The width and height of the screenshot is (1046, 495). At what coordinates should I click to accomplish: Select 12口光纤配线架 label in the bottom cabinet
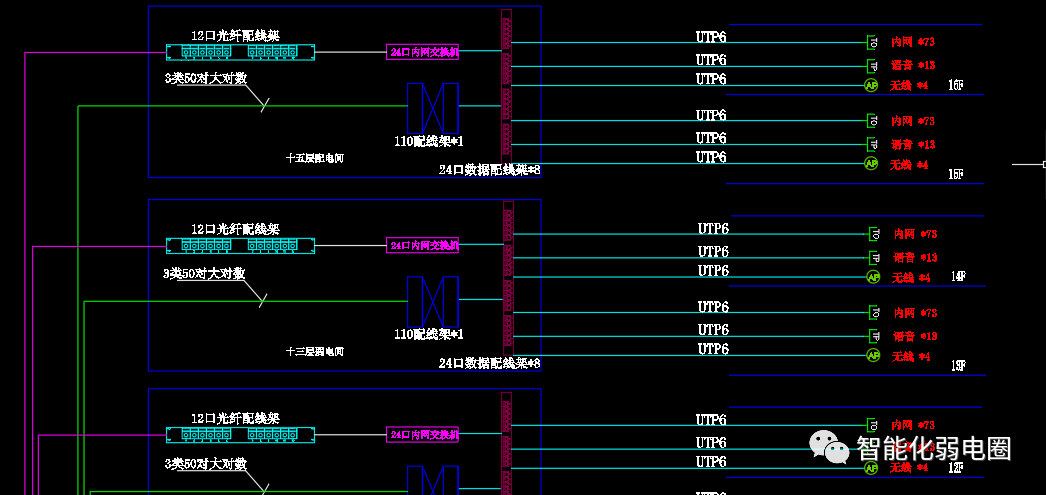coord(235,418)
